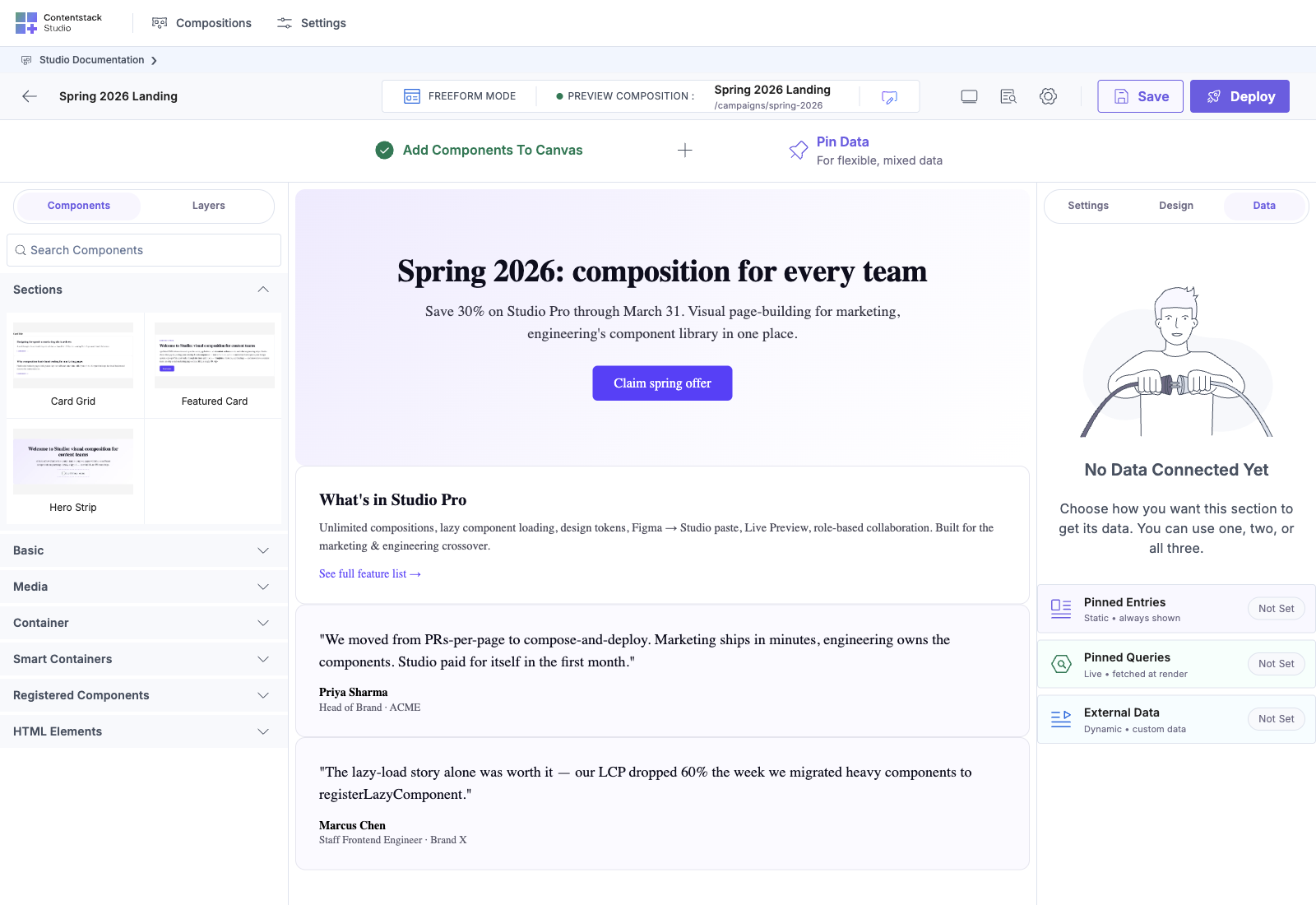Click the disk icon on Save

click(1121, 96)
